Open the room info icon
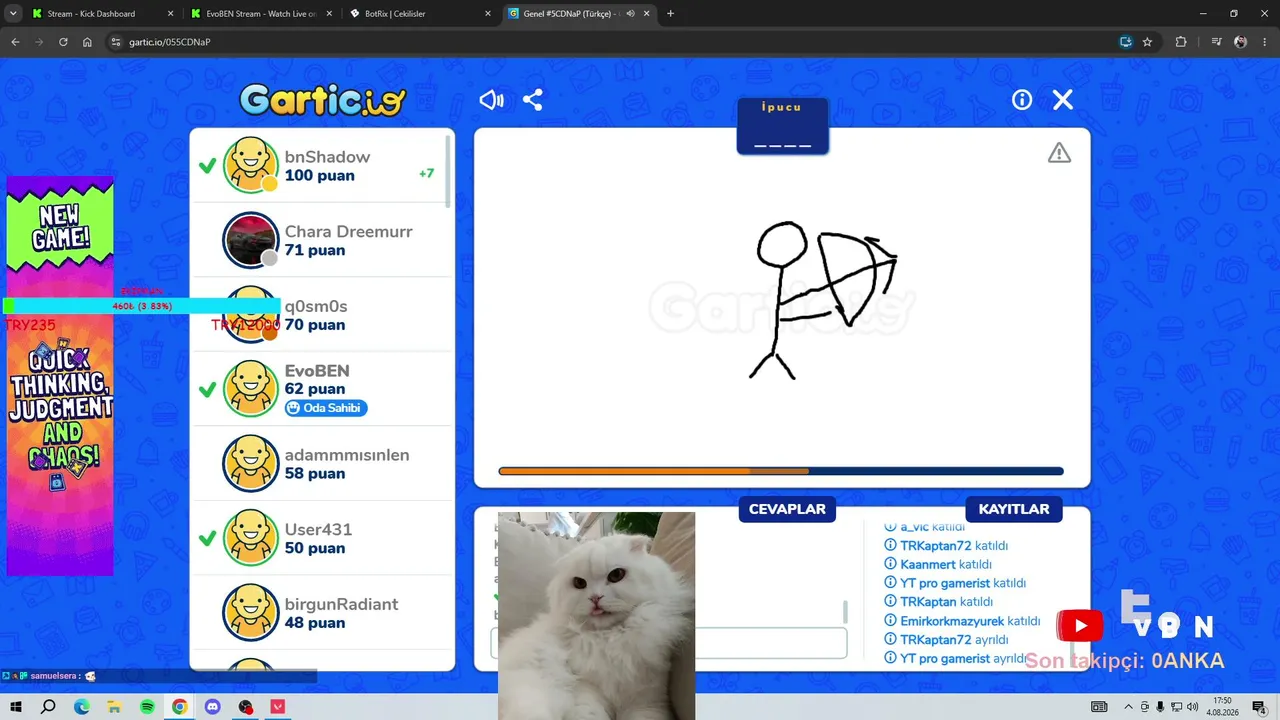The image size is (1280, 720). tap(1022, 100)
